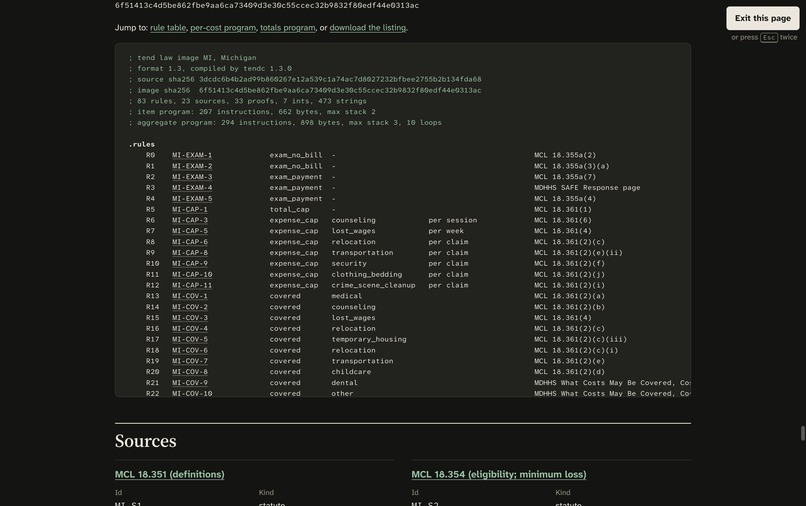This screenshot has height=506, width=806.
Task: Open rule MI-COV-4 link
Action: coord(190,329)
